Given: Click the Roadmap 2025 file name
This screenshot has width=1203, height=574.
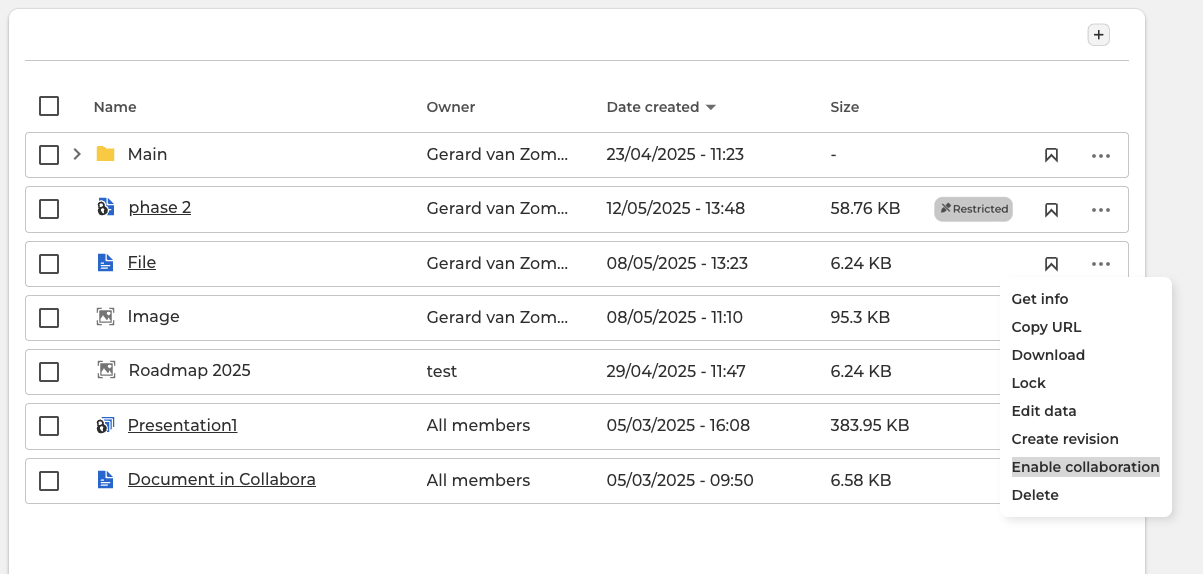Looking at the screenshot, I should pos(190,370).
